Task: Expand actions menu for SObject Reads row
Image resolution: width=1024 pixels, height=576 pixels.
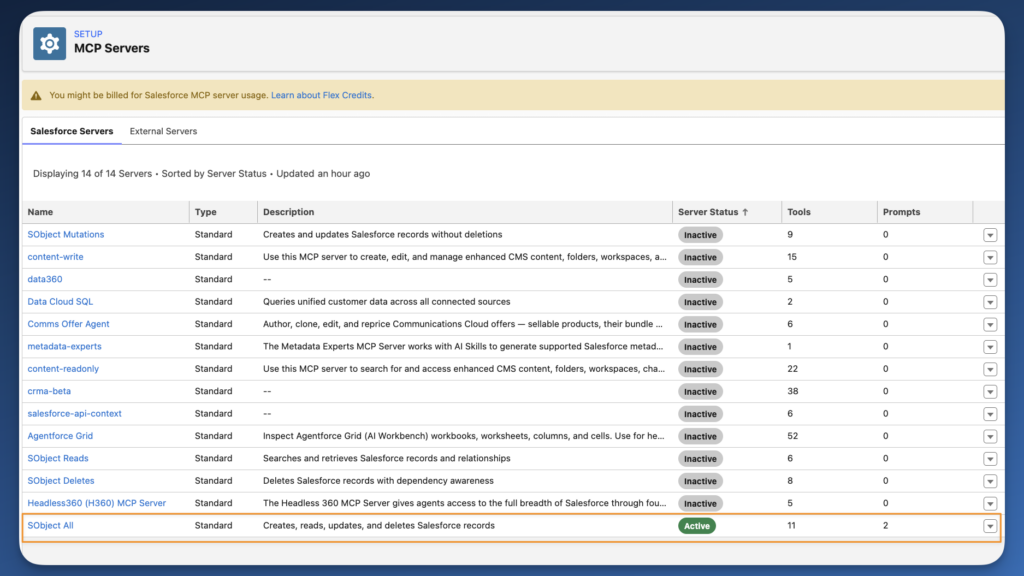Action: click(990, 458)
